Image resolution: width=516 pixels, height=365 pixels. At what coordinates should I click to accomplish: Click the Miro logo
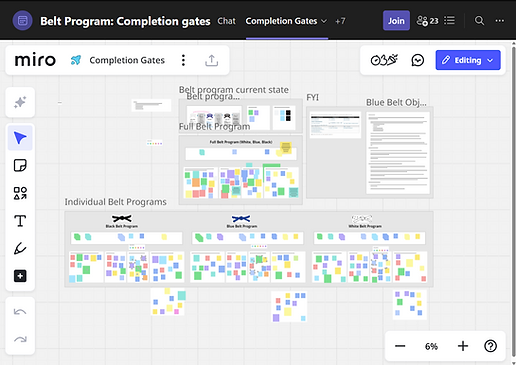35,60
